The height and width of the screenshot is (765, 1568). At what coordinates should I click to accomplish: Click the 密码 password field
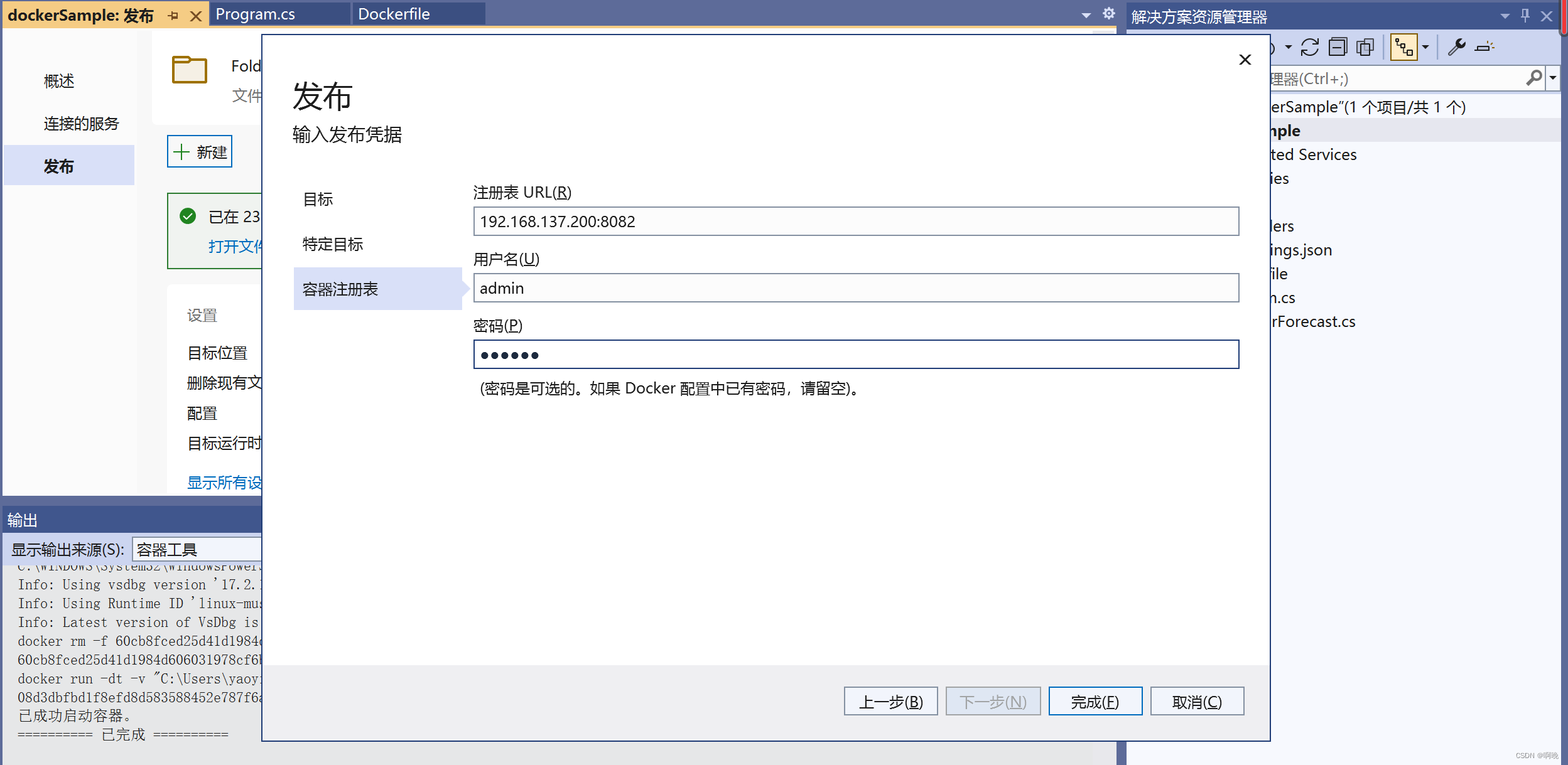click(856, 355)
